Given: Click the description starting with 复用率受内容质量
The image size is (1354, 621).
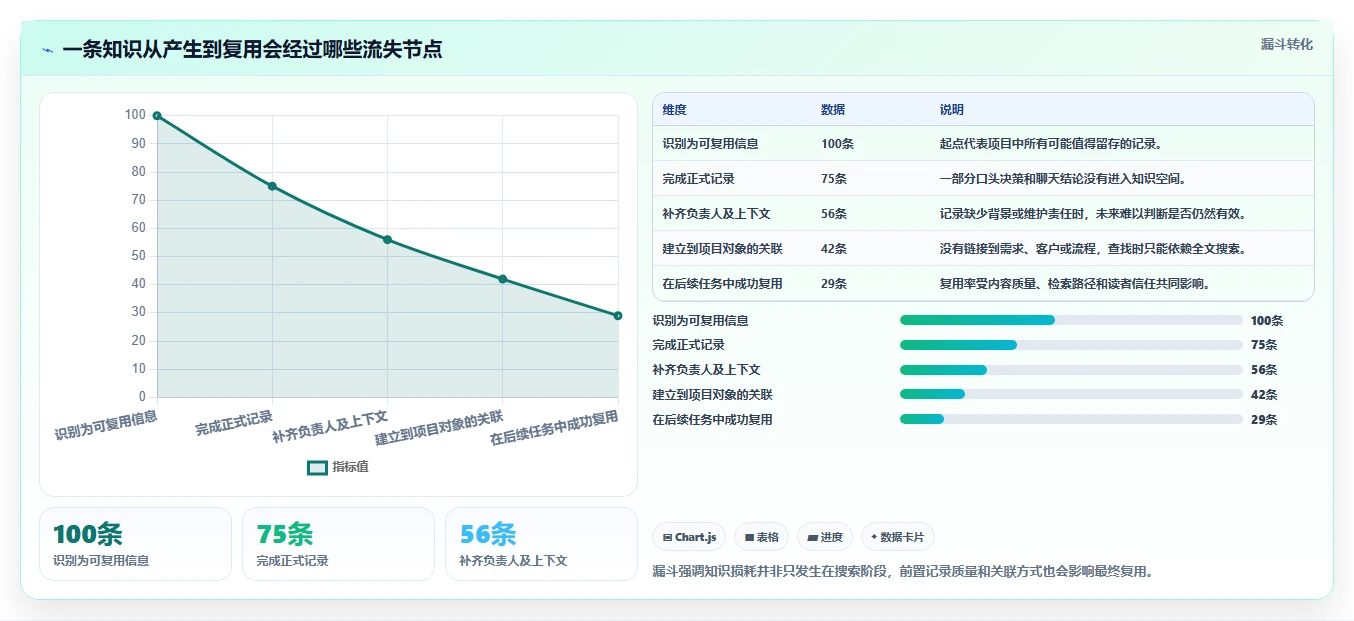Looking at the screenshot, I should tap(1076, 284).
